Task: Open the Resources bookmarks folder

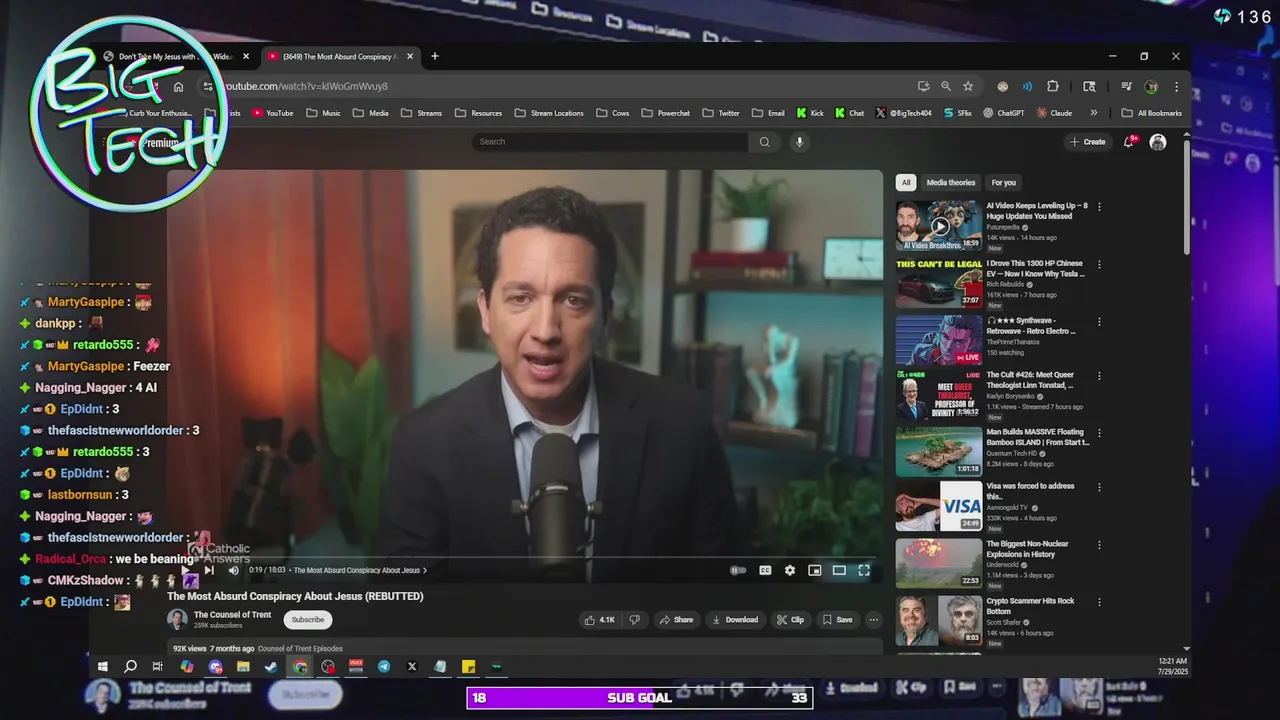Action: 477,113
